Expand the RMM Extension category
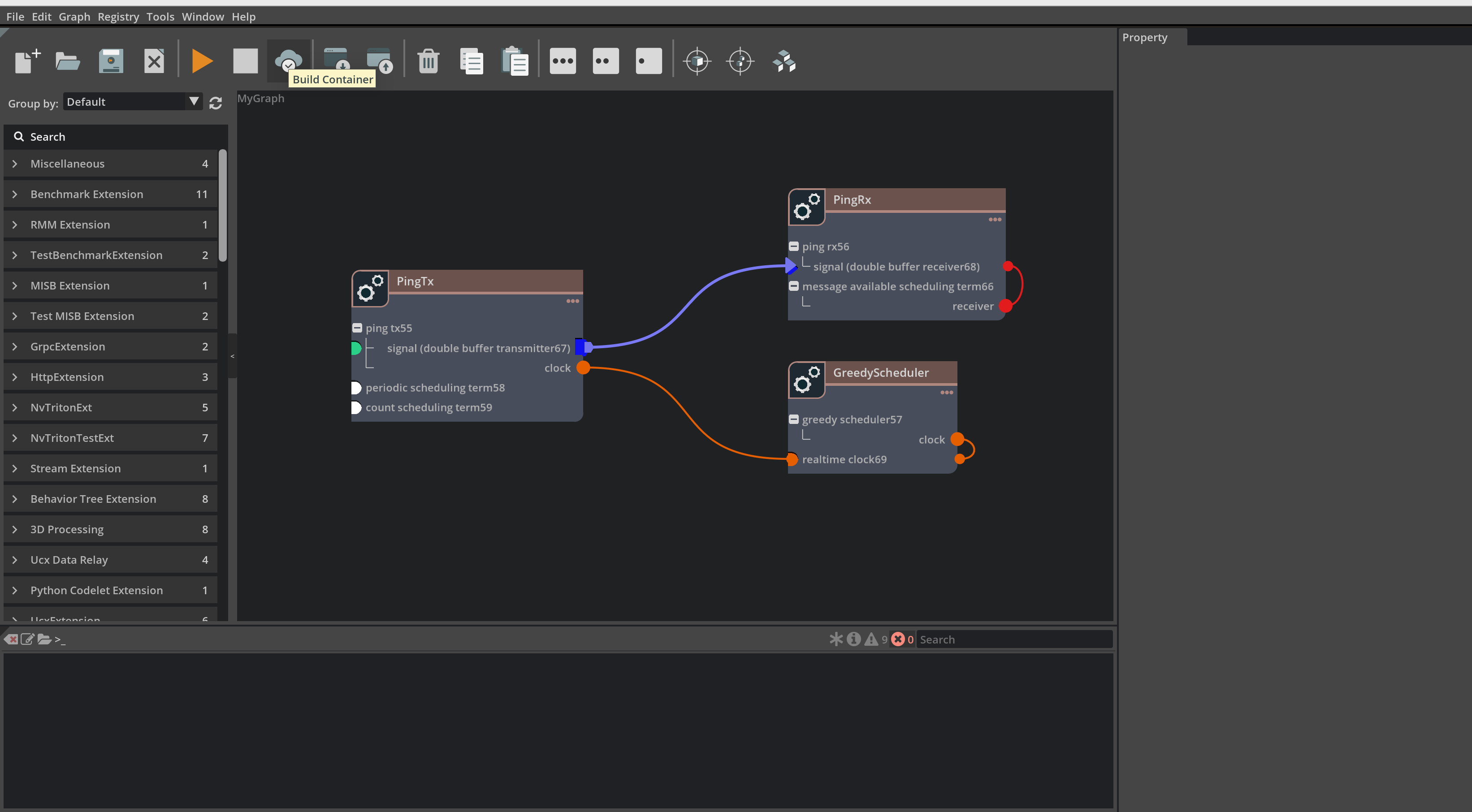 coord(110,225)
